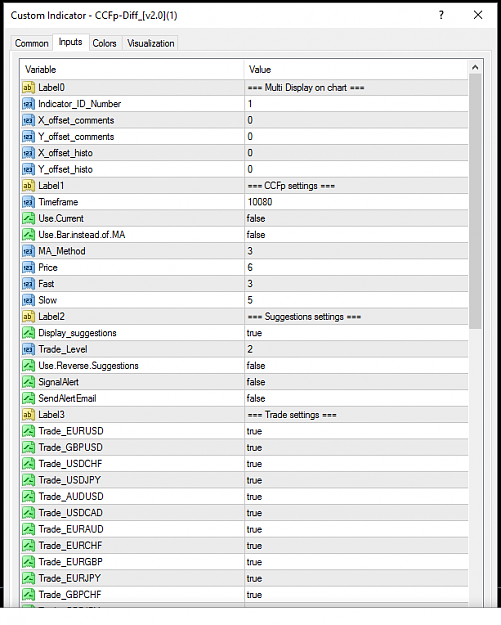Image resolution: width=501 pixels, height=625 pixels.
Task: Click the integer icon beside Price
Action: [x=28, y=267]
